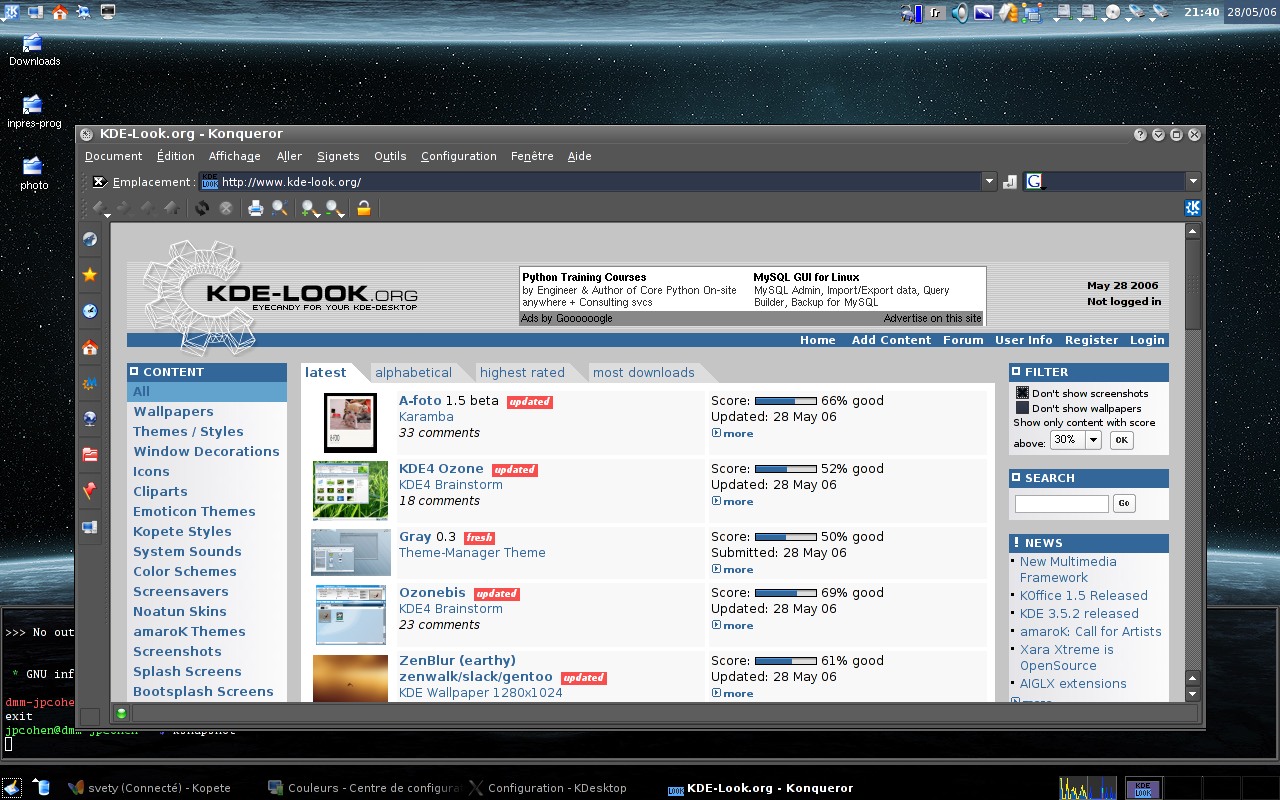
Task: Click the home icon in top panel
Action: (59, 12)
